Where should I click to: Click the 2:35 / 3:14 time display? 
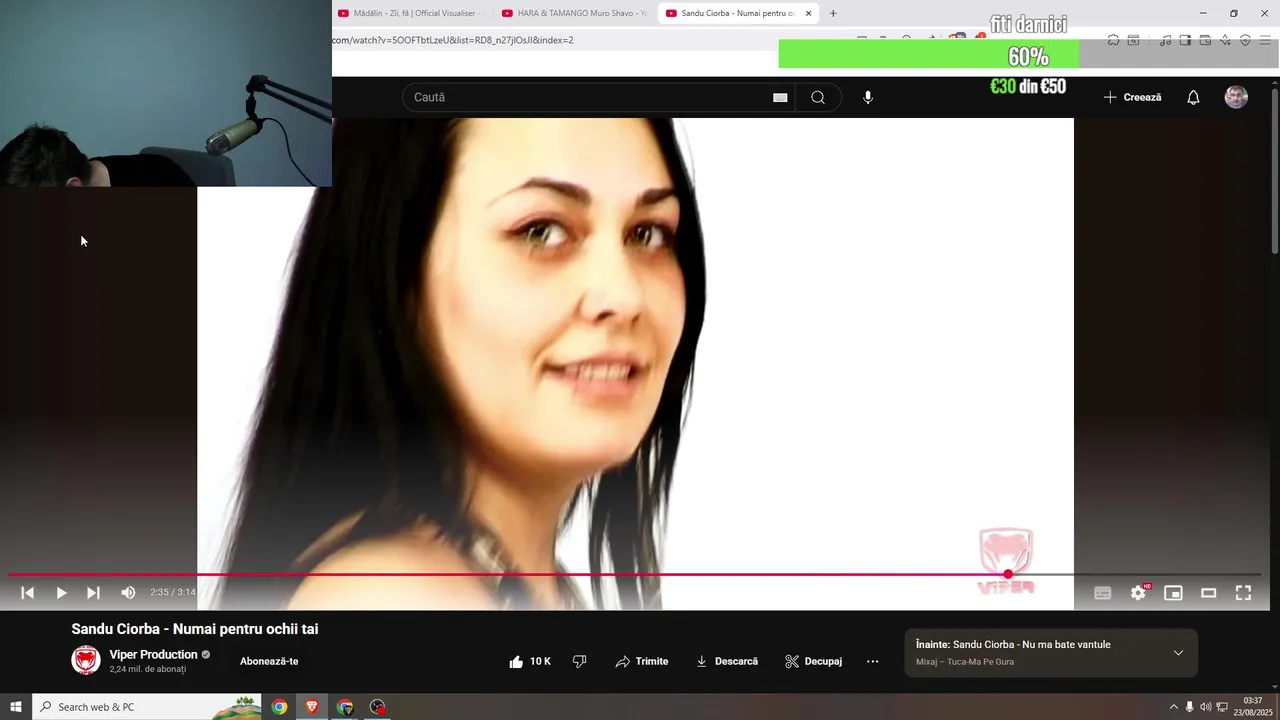click(x=173, y=593)
